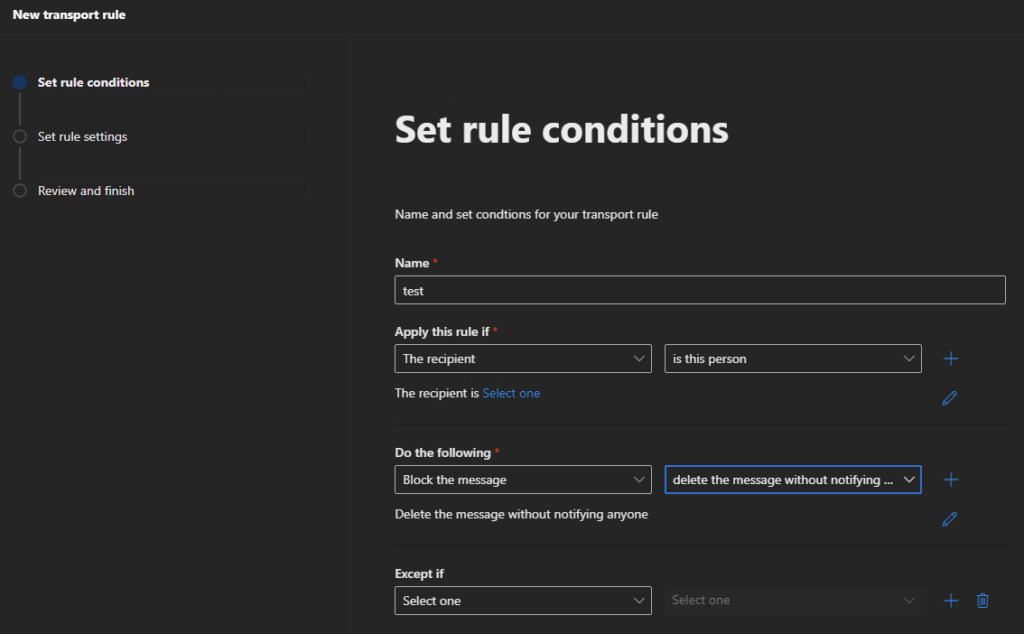Viewport: 1024px width, 634px height.
Task: Go to the Set rule conditions step
Action: (93, 82)
